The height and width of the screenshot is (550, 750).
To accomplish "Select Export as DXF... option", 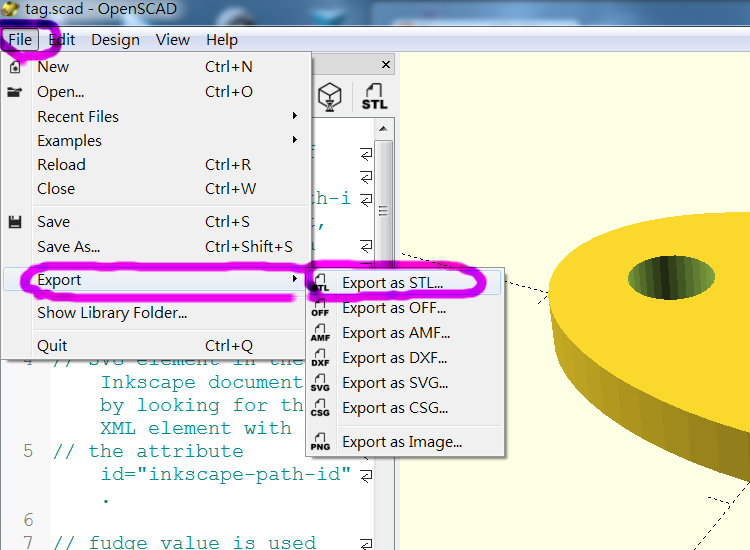I will pos(405,358).
